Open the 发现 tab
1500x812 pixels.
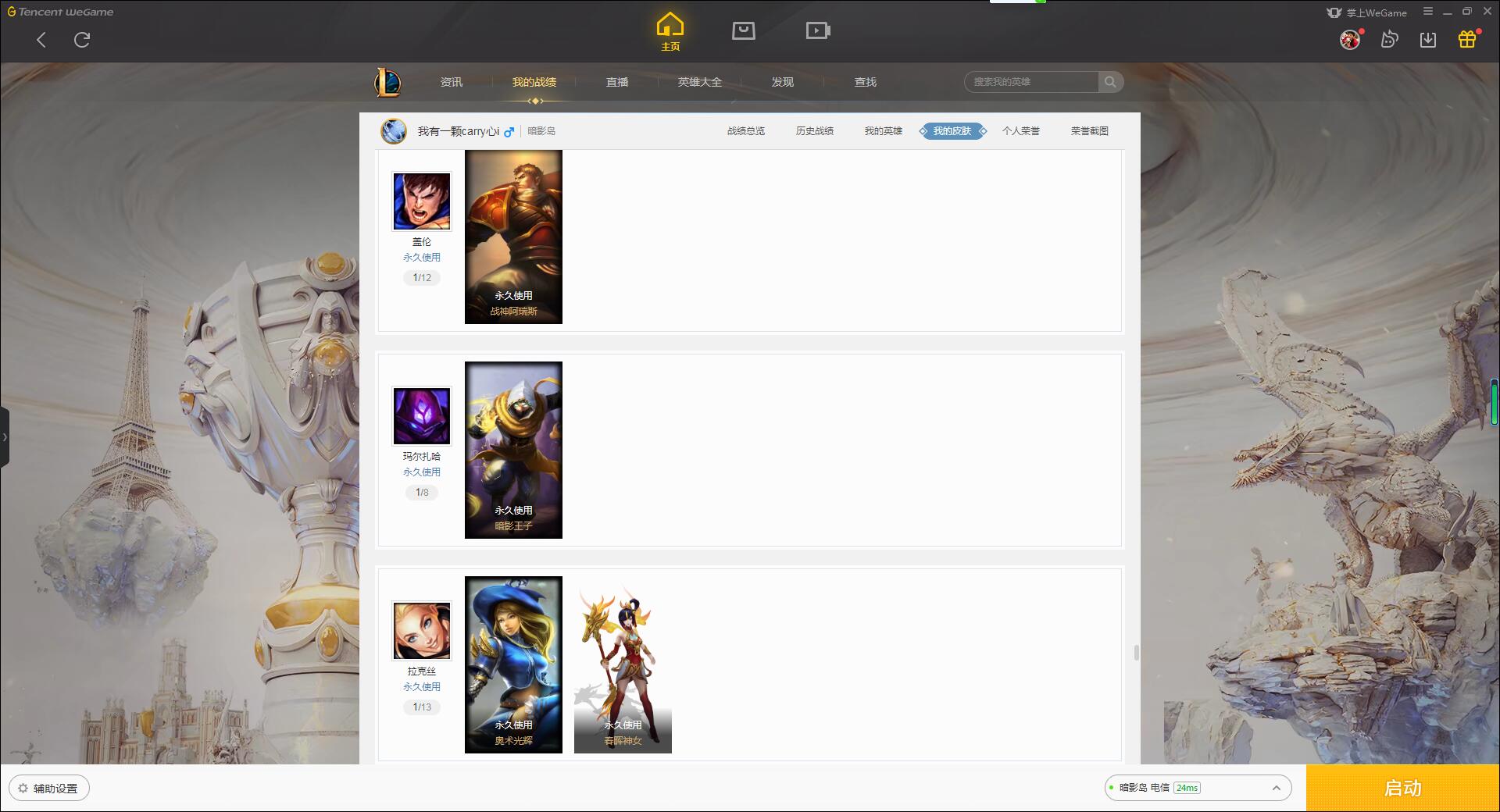click(783, 82)
